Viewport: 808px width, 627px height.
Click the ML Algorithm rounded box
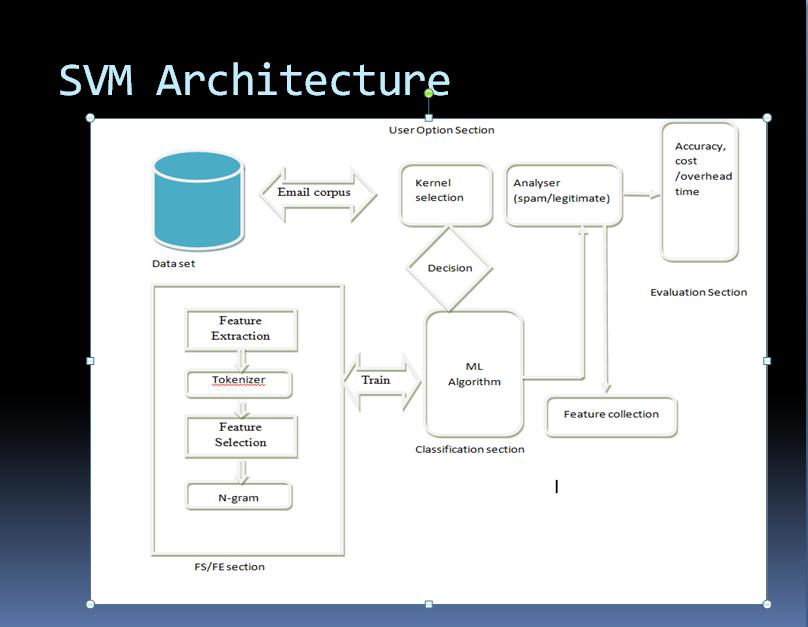(473, 373)
